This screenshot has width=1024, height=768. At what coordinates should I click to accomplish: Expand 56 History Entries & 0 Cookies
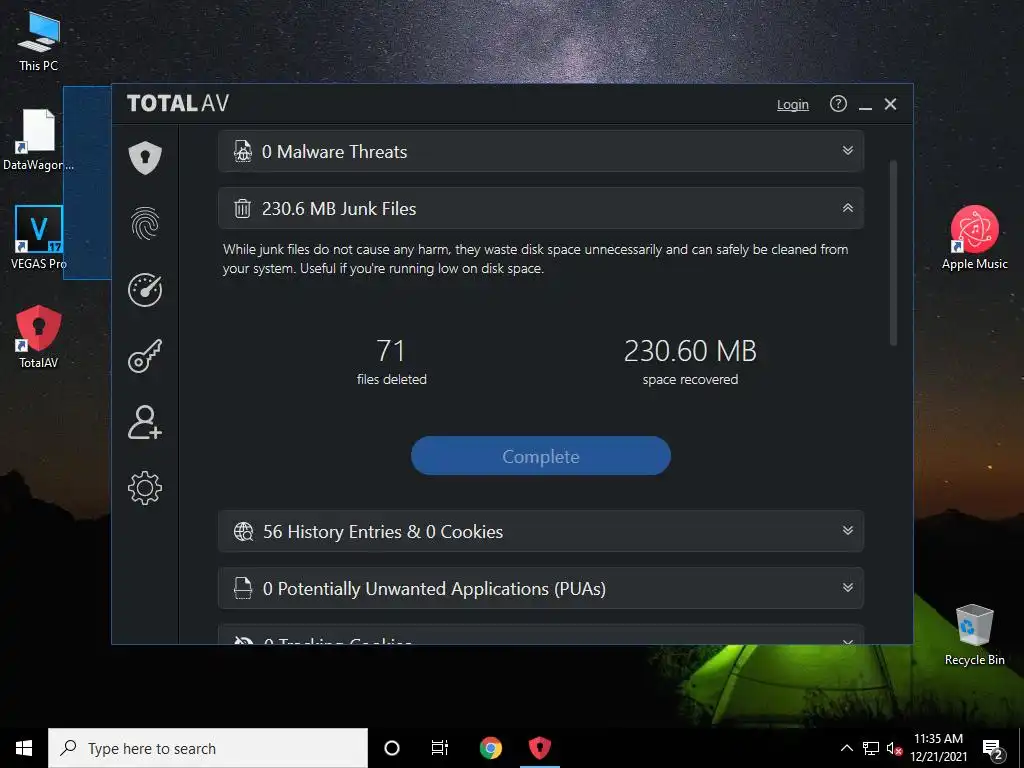pyautogui.click(x=541, y=531)
